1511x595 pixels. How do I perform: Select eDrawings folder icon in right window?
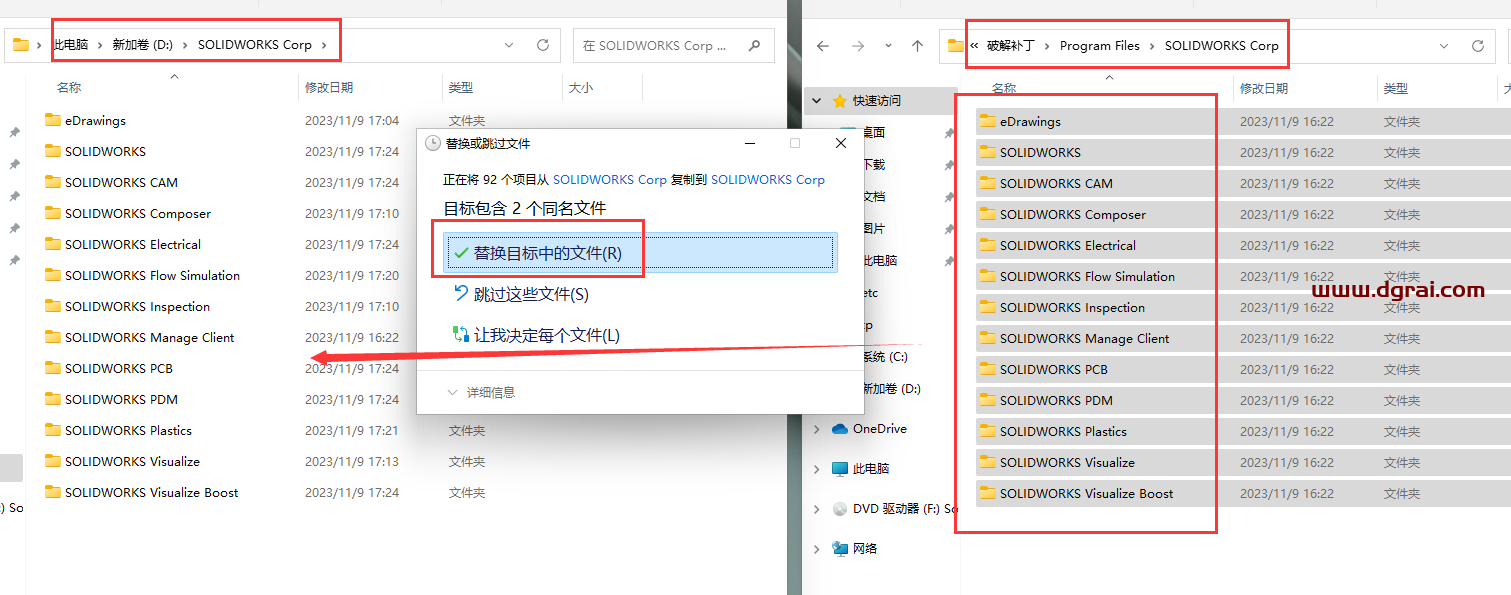[988, 121]
